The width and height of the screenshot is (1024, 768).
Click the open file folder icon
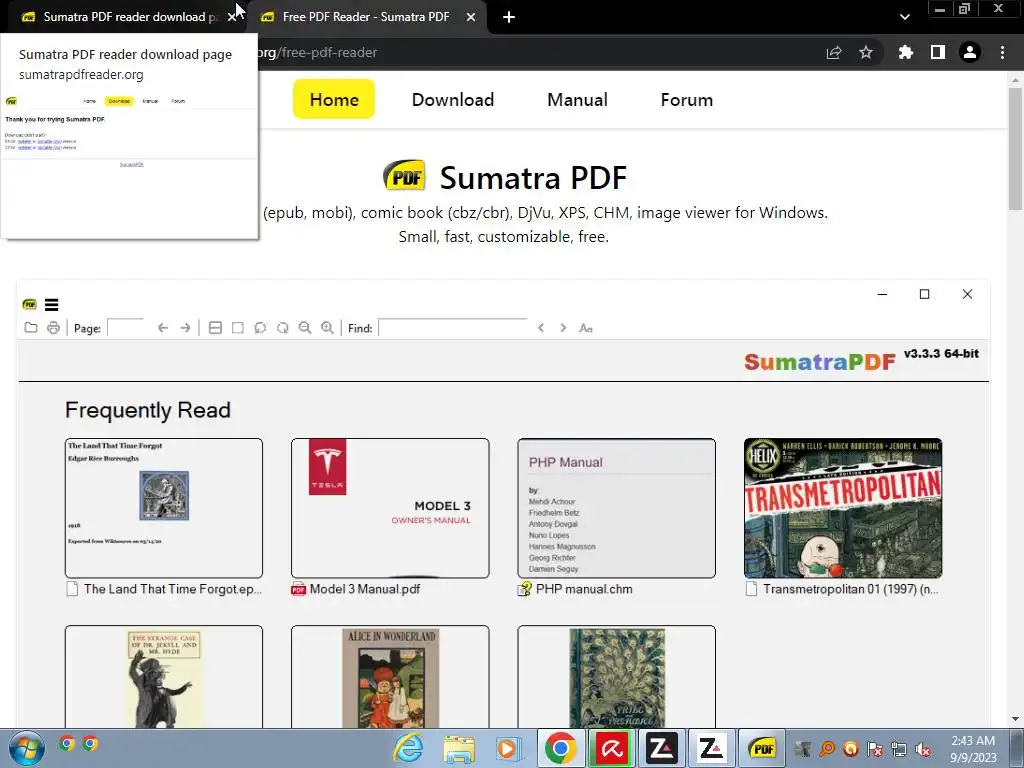pyautogui.click(x=31, y=328)
